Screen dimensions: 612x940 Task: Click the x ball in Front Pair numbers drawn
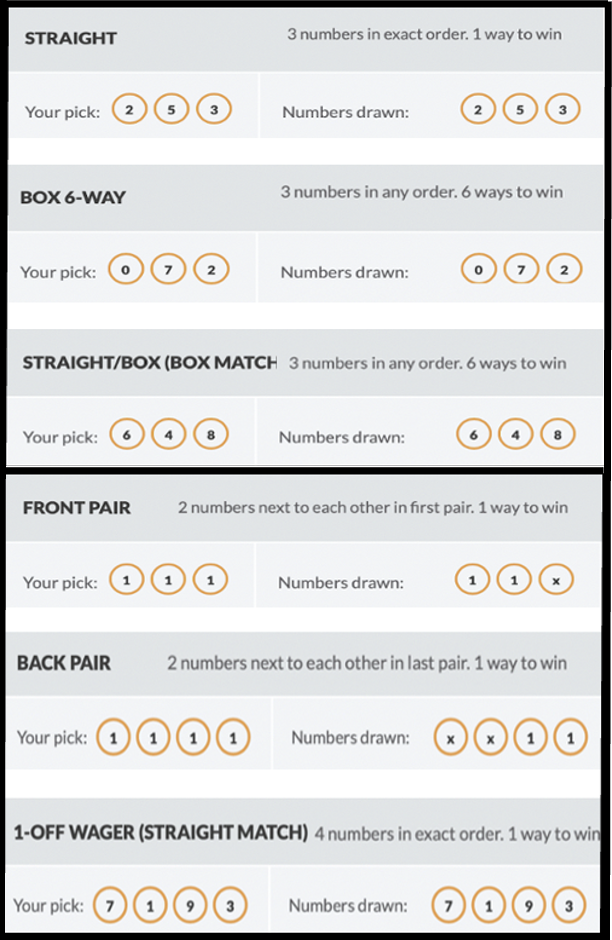[556, 580]
